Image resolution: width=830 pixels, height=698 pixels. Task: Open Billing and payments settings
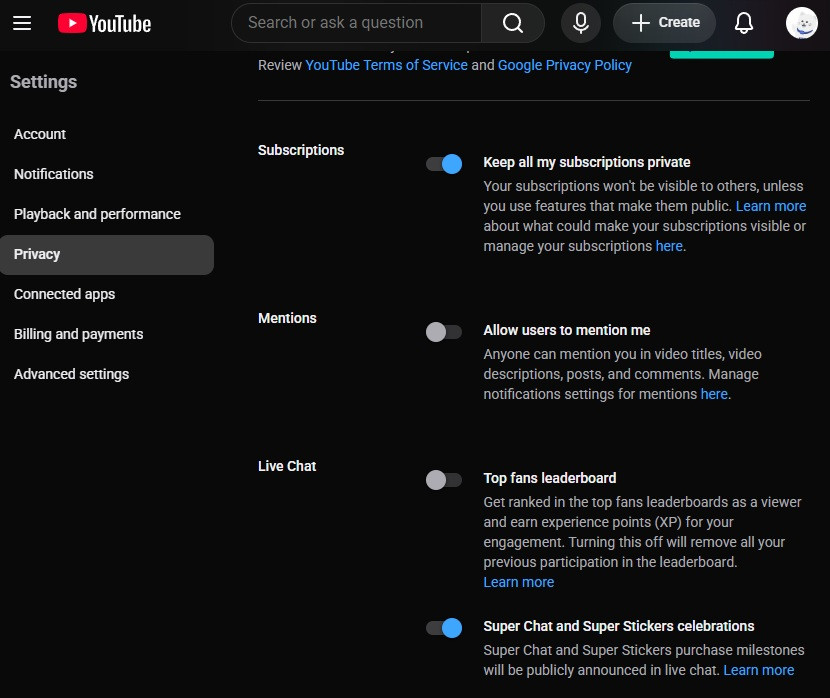(107, 334)
